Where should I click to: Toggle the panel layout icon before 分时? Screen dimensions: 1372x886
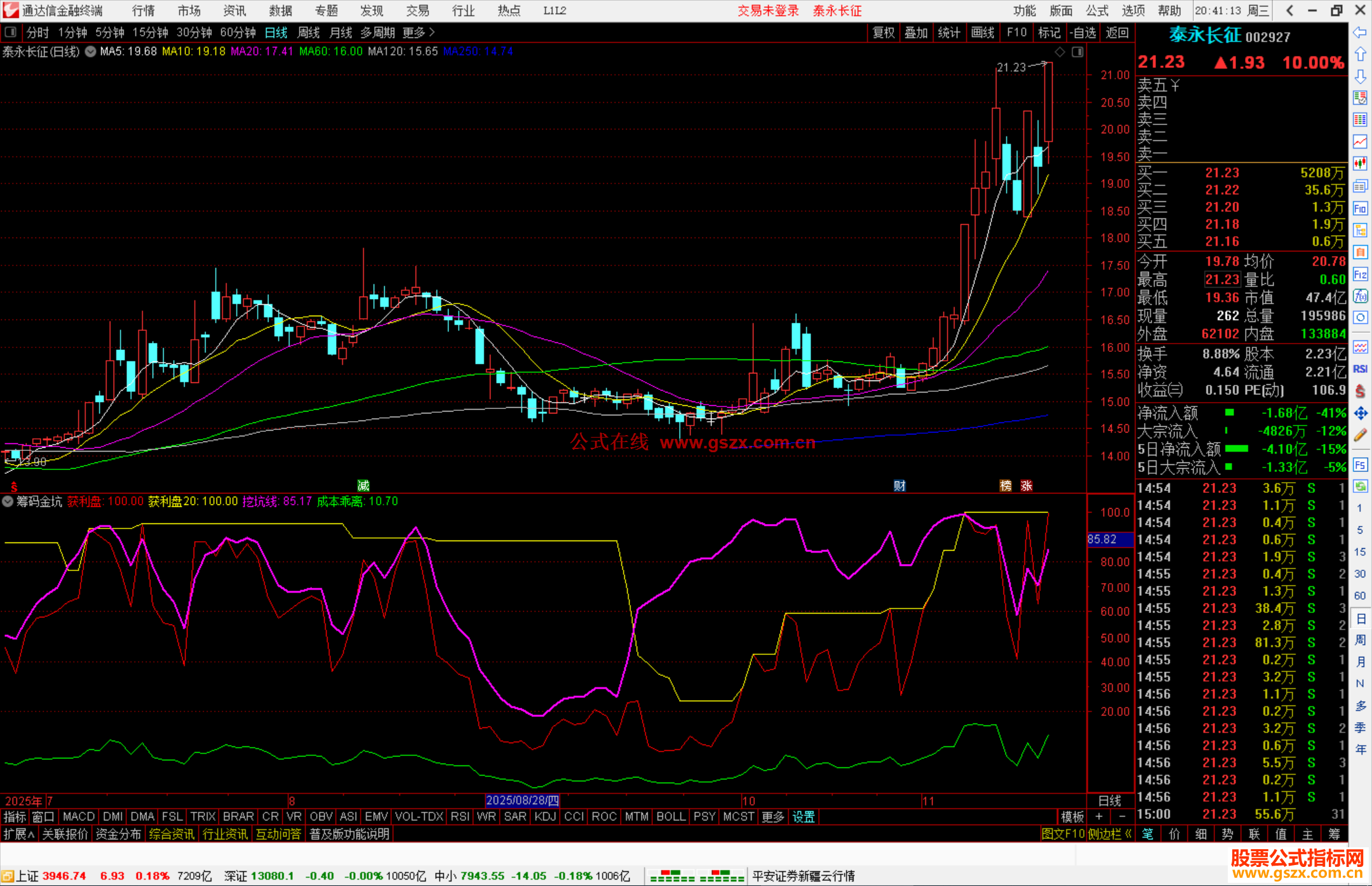[x=10, y=32]
